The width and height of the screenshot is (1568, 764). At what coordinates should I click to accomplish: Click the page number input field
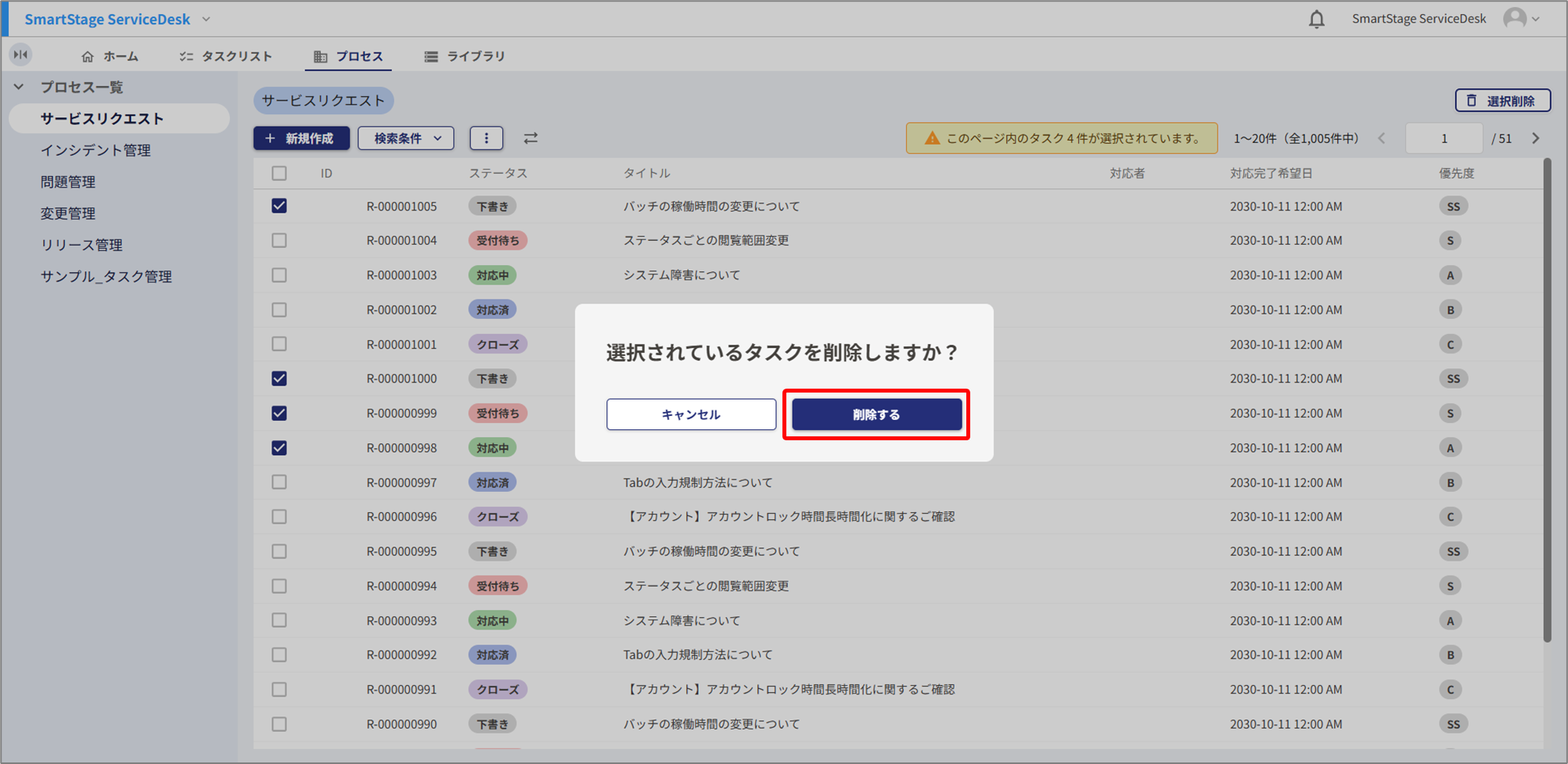point(1444,138)
